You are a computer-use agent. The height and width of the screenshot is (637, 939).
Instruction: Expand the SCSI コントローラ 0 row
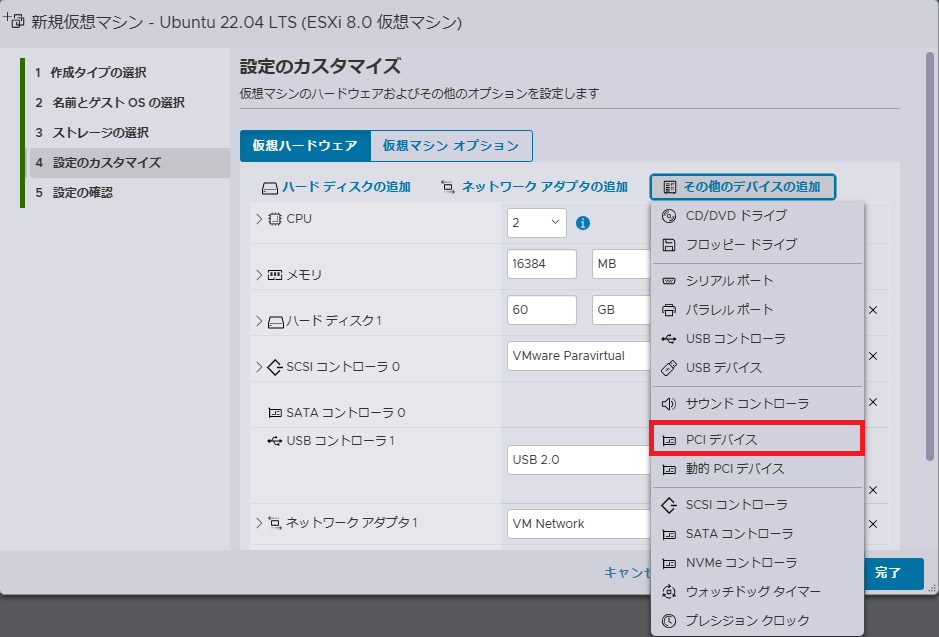point(259,367)
